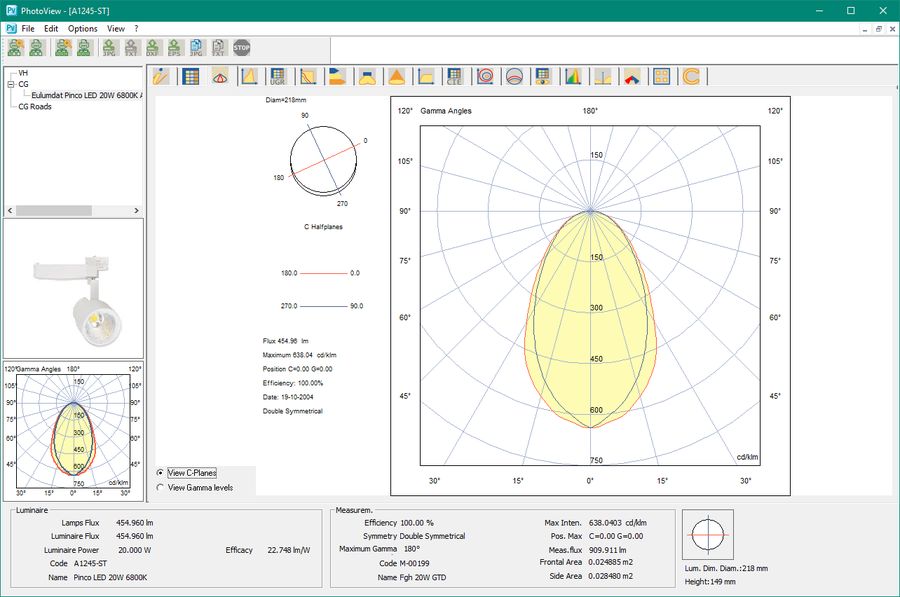Minimize the inner document window

(x=865, y=29)
